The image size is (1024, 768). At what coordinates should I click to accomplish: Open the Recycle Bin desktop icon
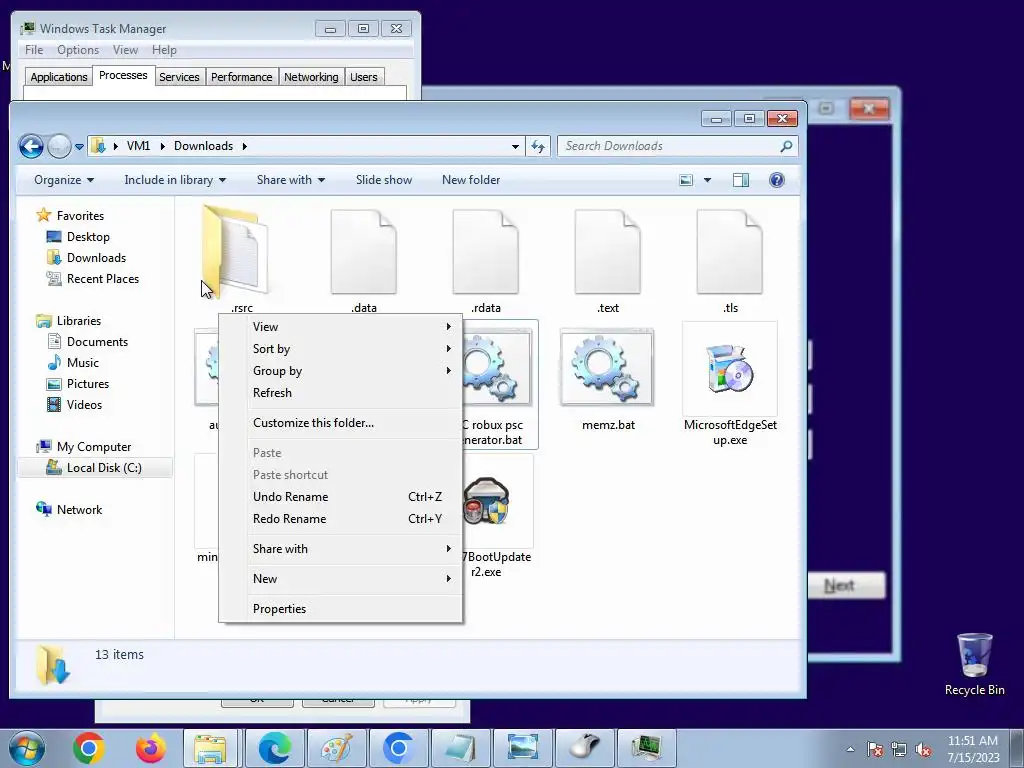pyautogui.click(x=974, y=664)
